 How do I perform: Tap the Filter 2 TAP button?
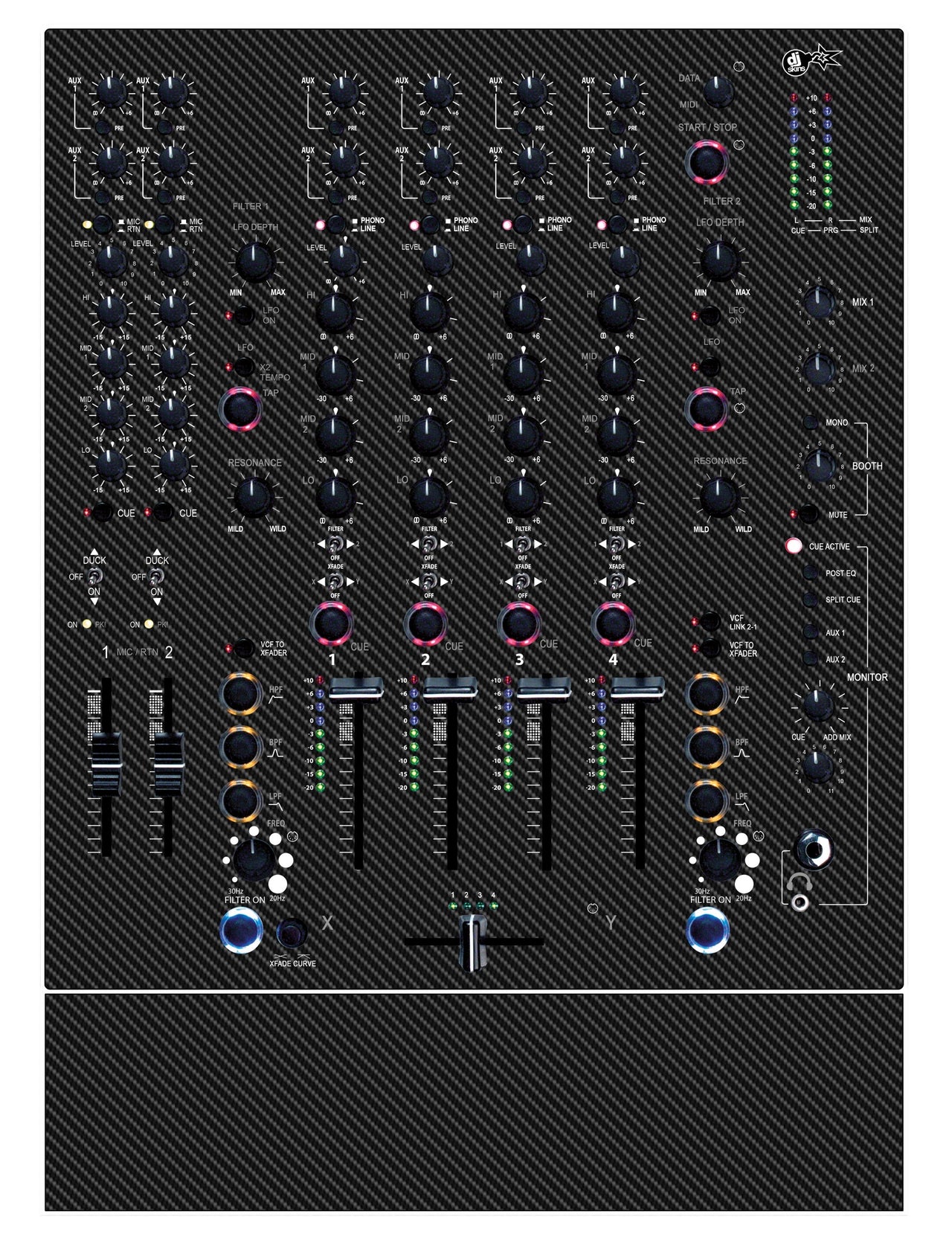coord(707,408)
